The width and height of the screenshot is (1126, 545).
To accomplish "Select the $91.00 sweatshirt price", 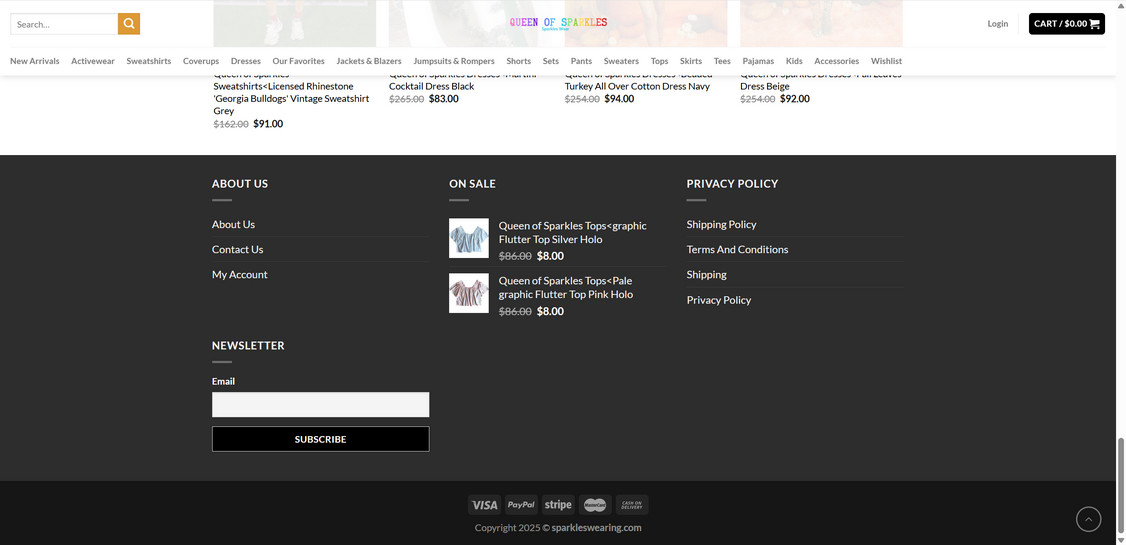I will pyautogui.click(x=268, y=124).
